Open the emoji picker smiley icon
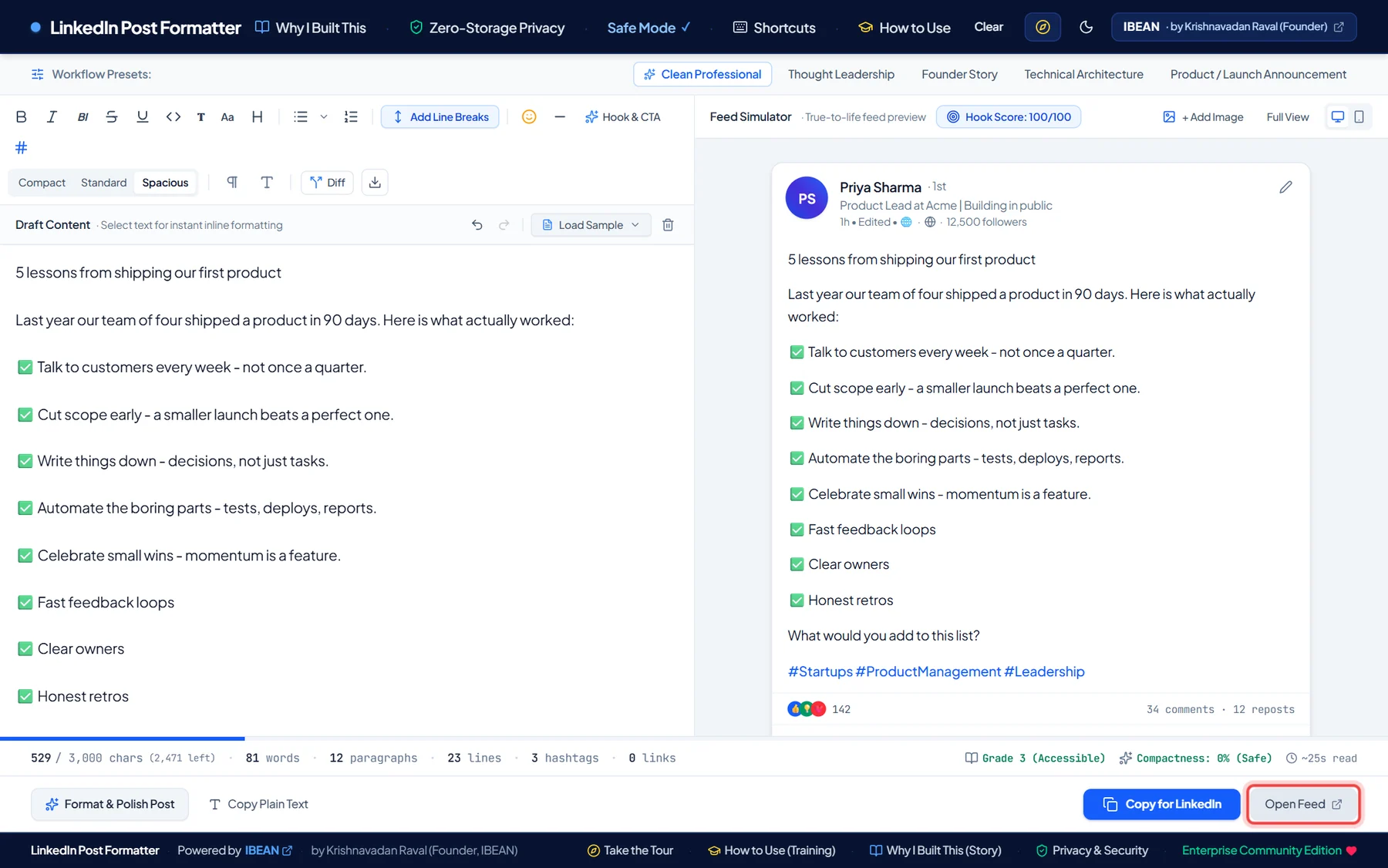Screen dimensions: 1388x868 pos(529,117)
